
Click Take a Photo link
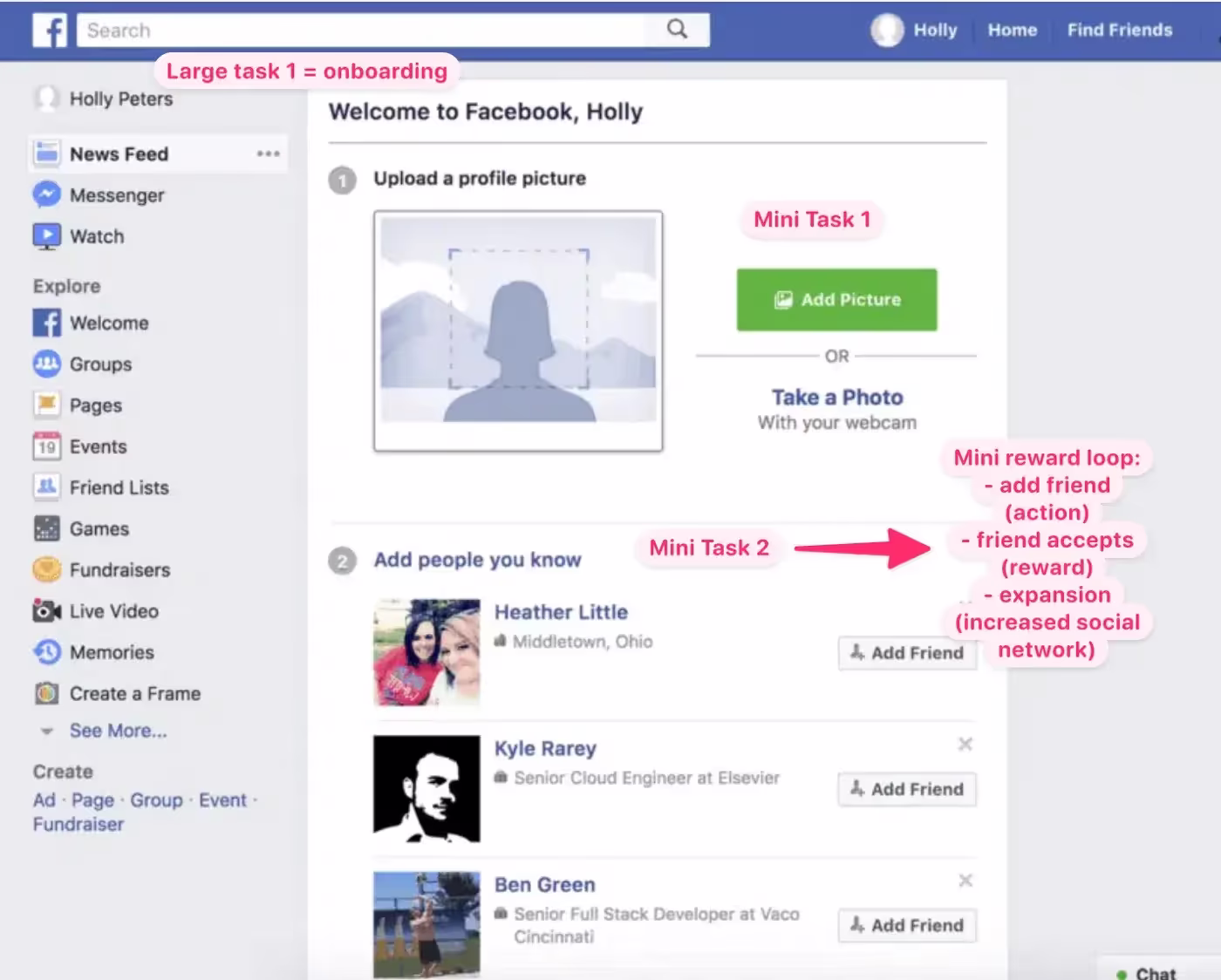(x=836, y=398)
